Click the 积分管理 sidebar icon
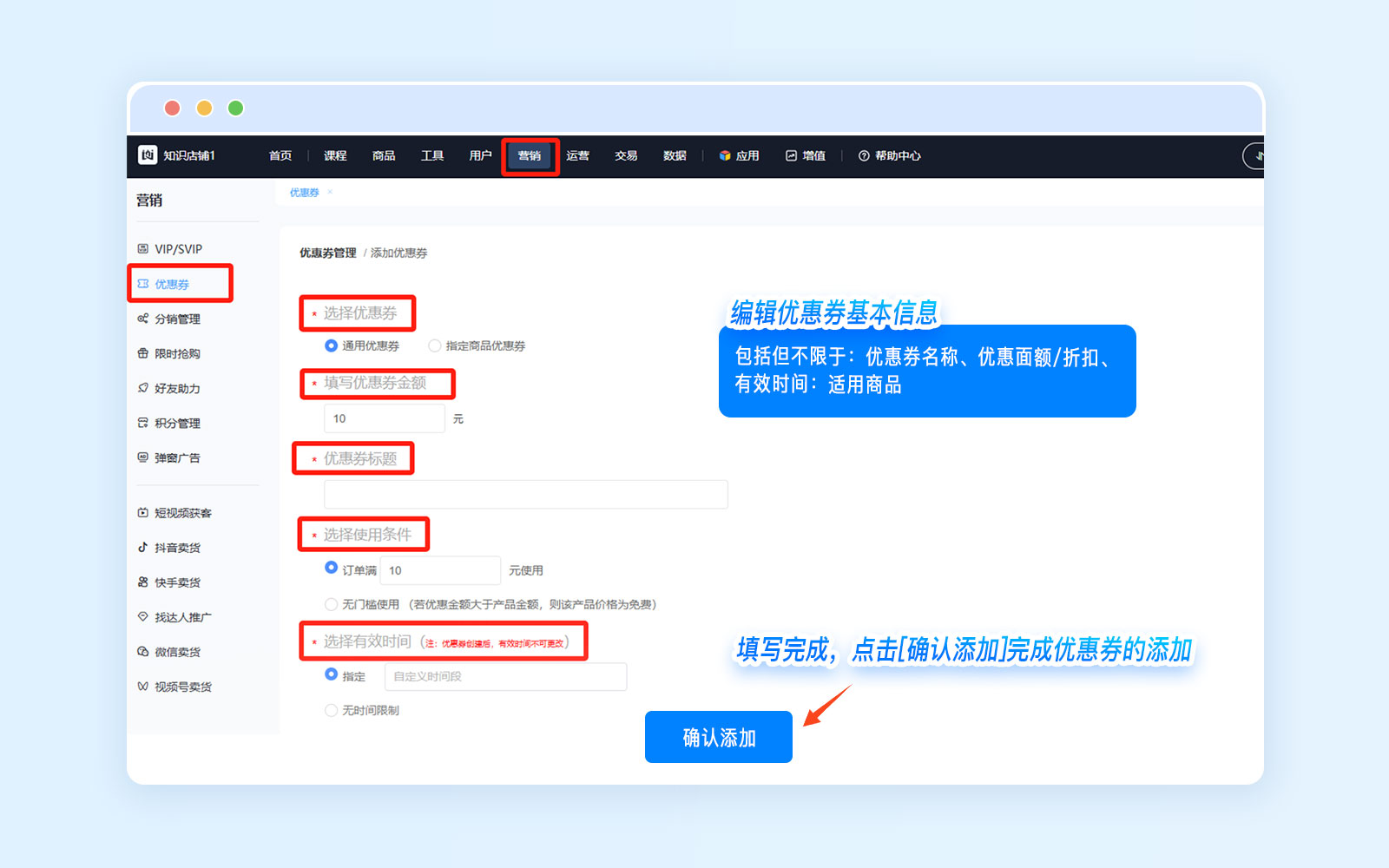Screen dimensions: 1389x868 143,423
